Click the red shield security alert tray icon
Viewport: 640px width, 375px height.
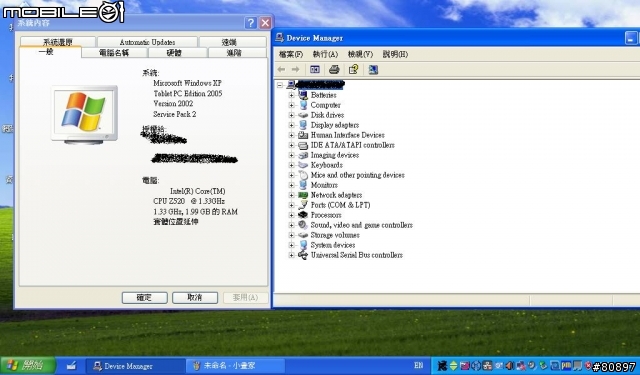pyautogui.click(x=588, y=365)
